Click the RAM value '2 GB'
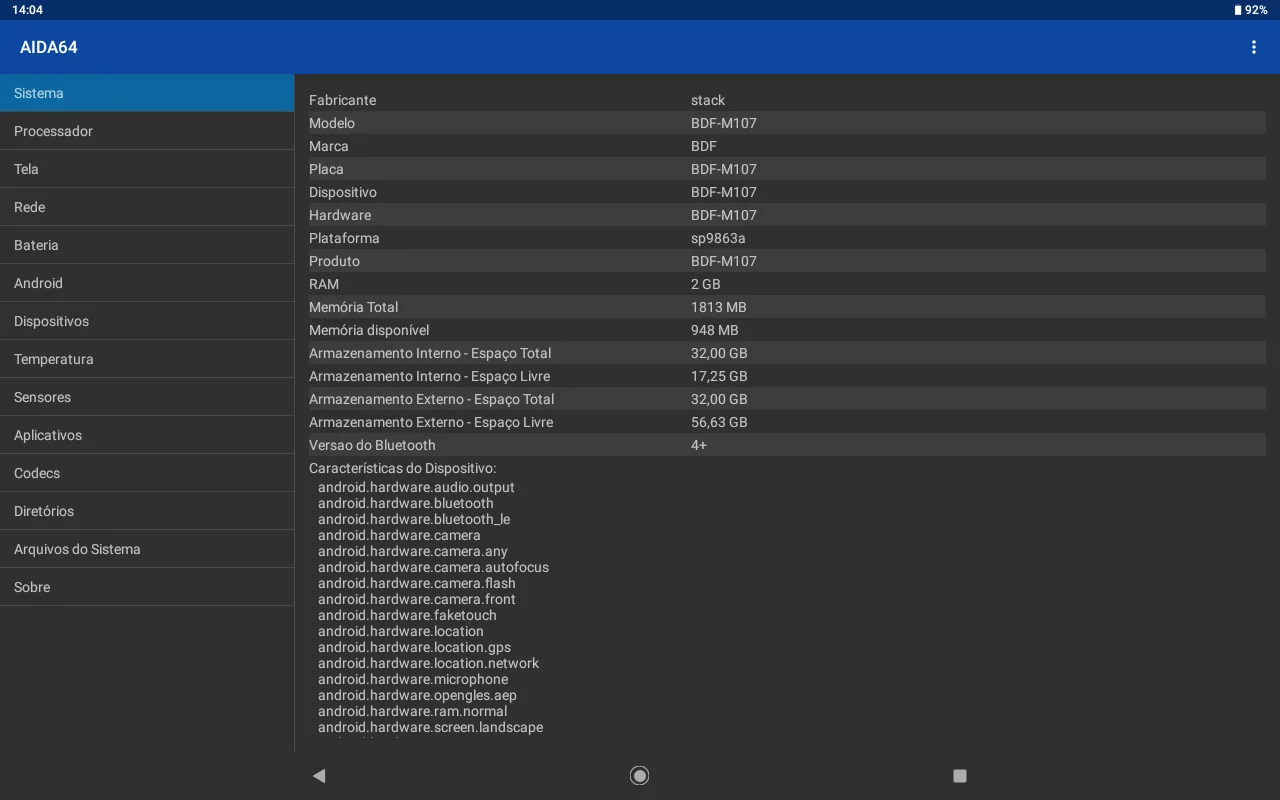 click(706, 284)
